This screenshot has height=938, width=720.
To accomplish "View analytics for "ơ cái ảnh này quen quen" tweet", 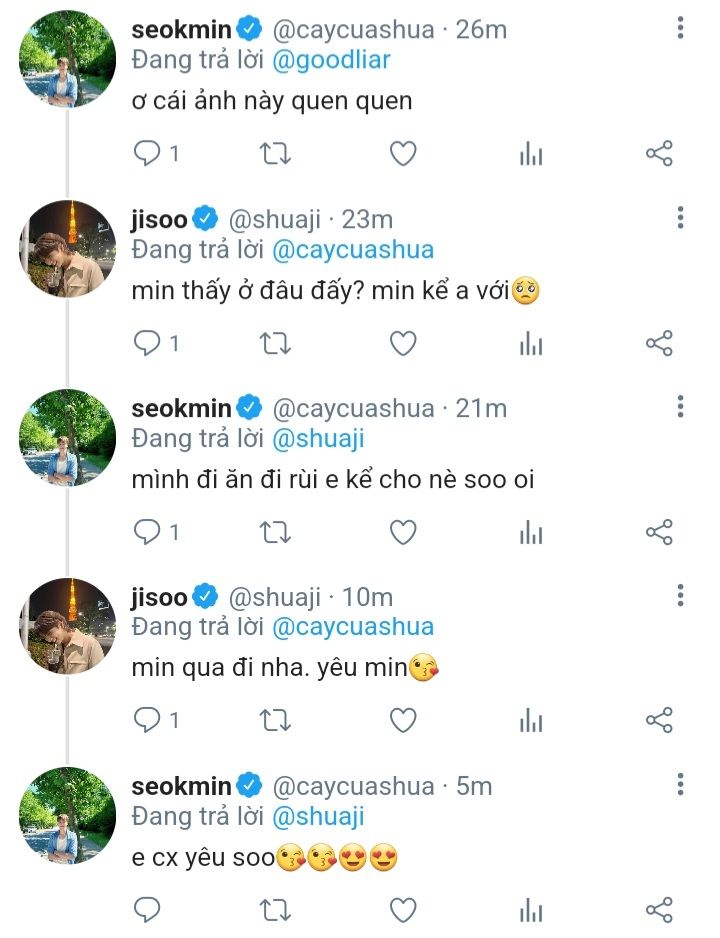I will point(531,154).
